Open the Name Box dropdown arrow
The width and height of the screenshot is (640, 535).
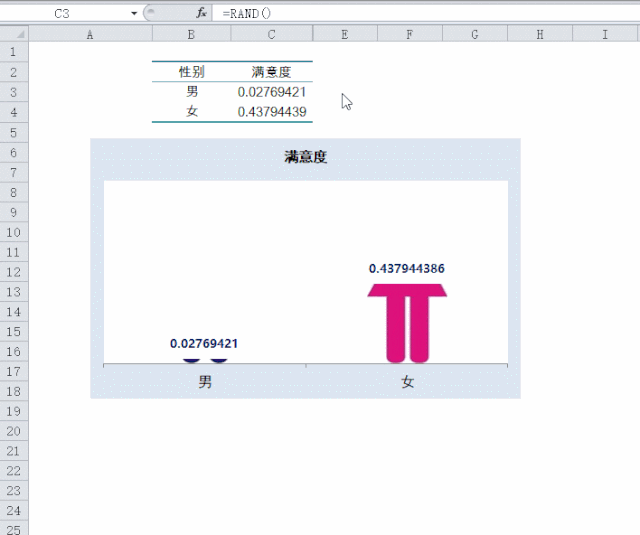134,13
